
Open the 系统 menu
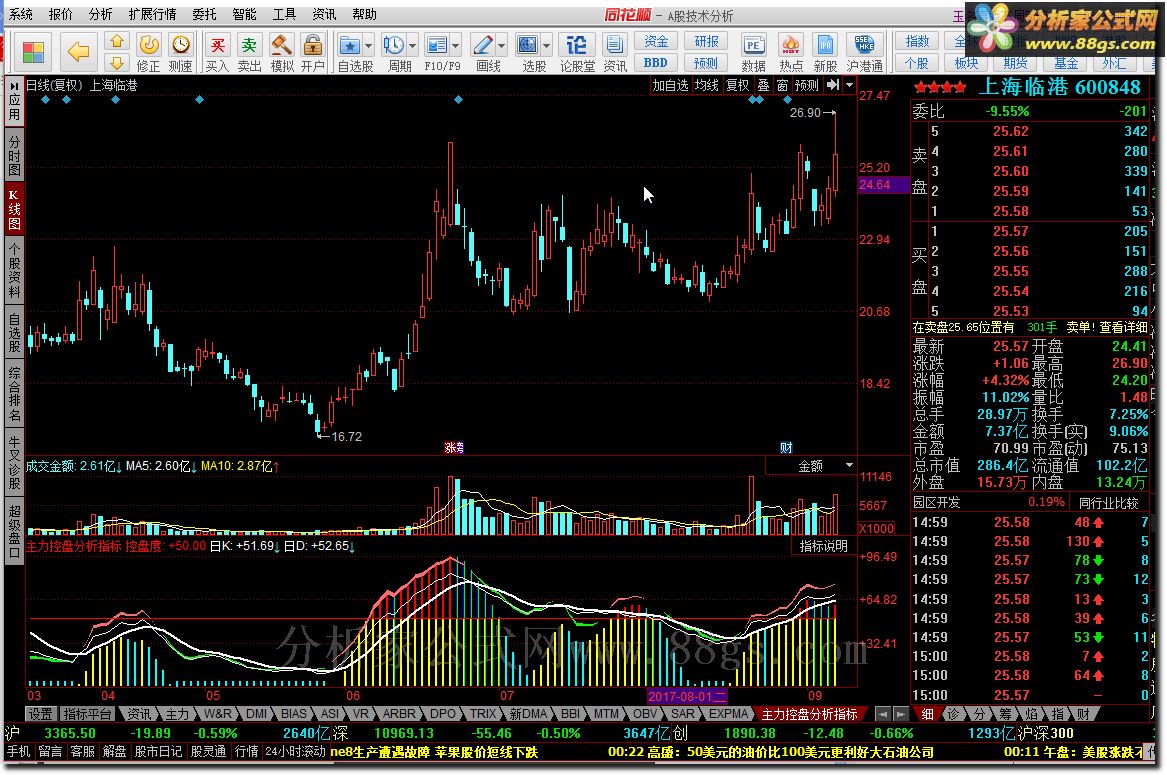pyautogui.click(x=20, y=14)
